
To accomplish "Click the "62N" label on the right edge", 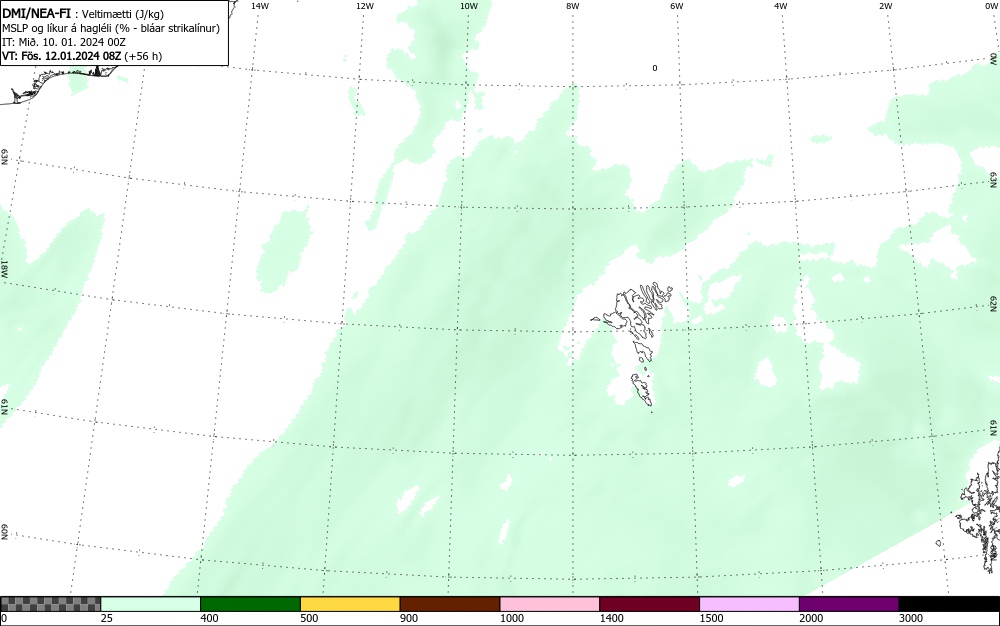I will [x=994, y=303].
